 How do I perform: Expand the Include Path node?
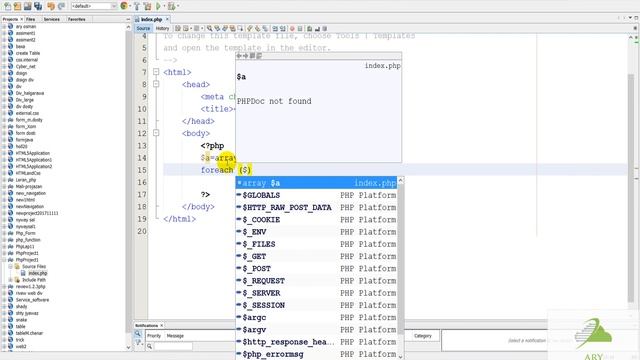coord(11,280)
